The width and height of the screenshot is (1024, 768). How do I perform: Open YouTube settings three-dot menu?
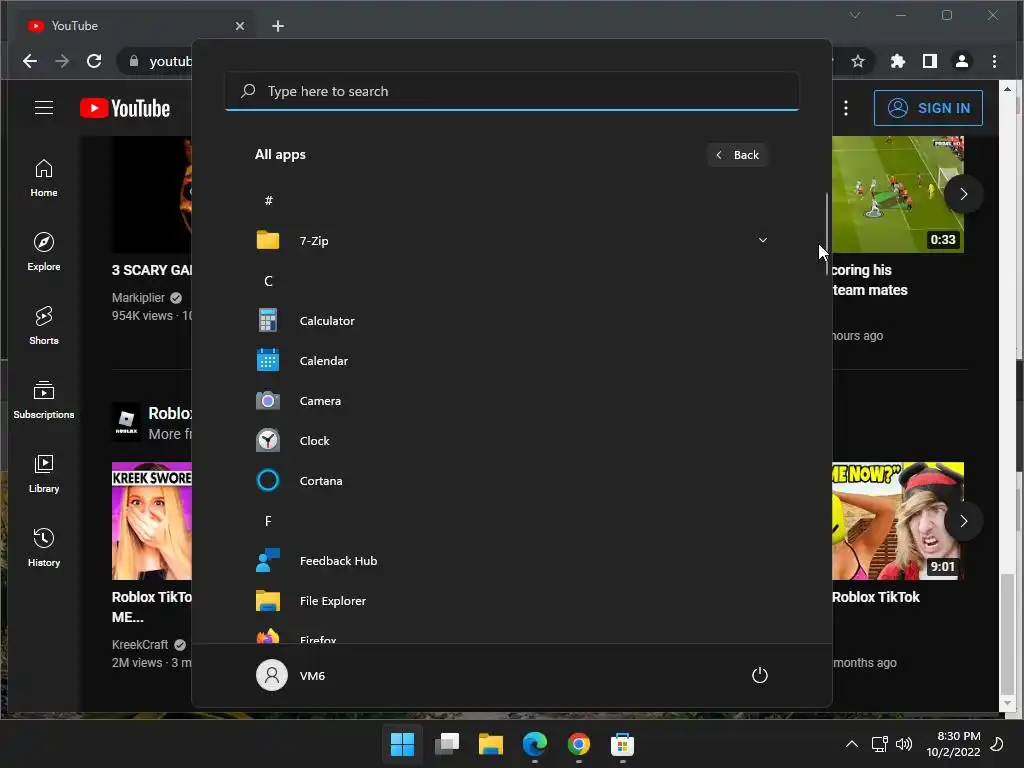point(846,108)
